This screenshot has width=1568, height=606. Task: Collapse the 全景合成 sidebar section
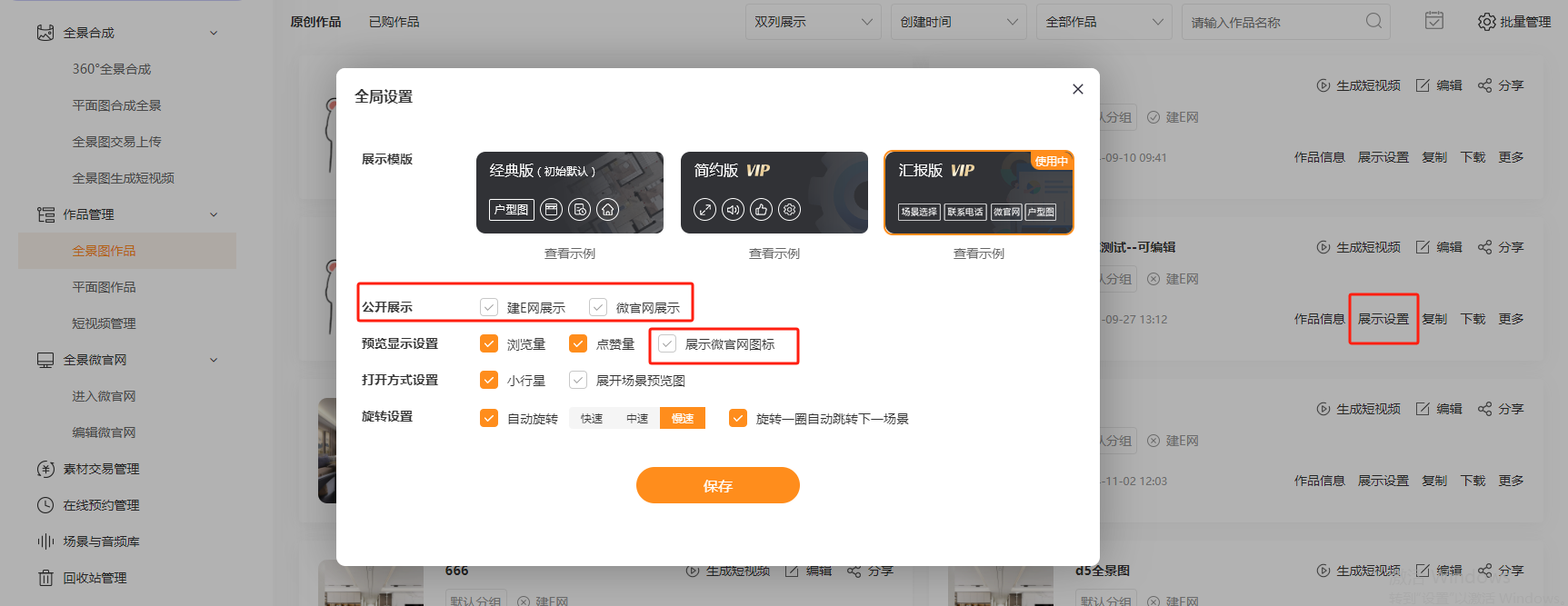pyautogui.click(x=214, y=33)
